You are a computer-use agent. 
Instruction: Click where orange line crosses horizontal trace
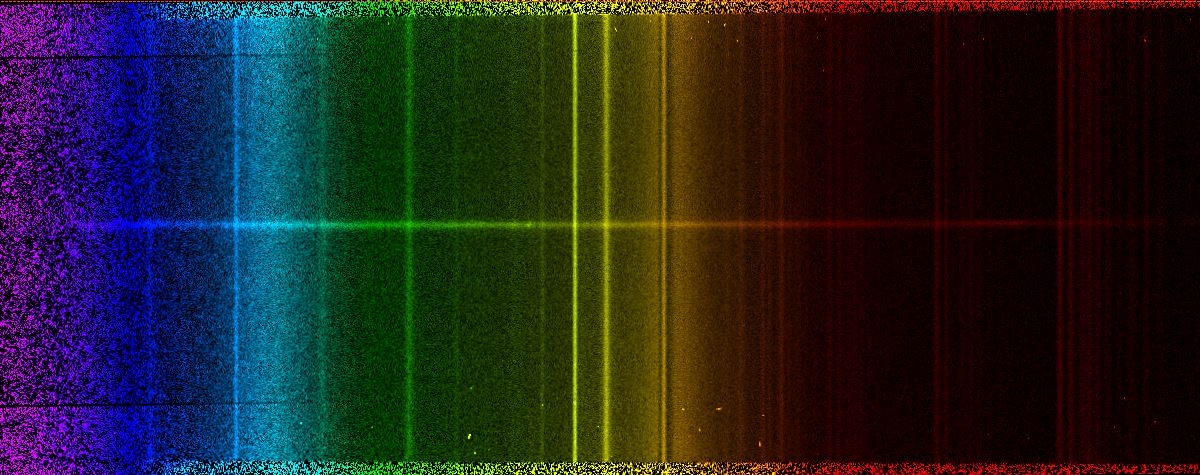[663, 225]
